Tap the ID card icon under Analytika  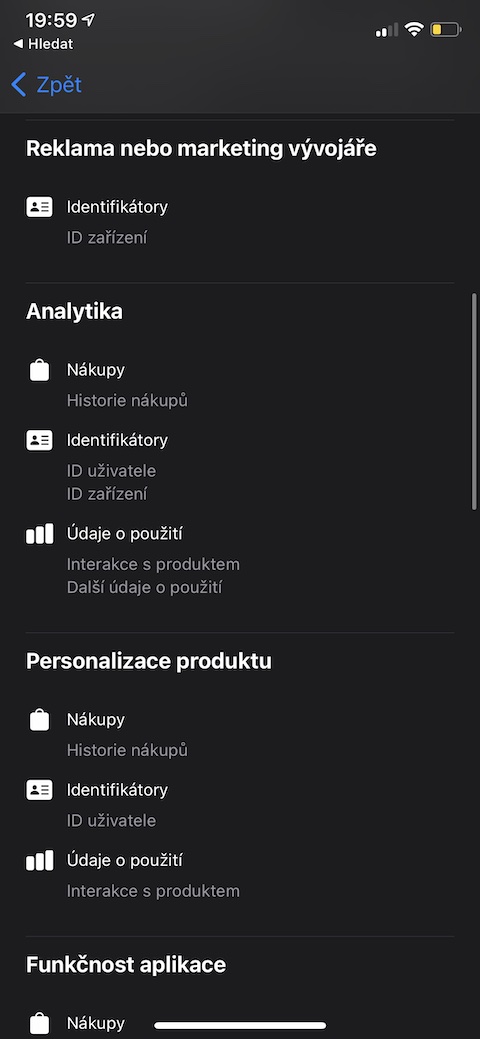tap(39, 440)
